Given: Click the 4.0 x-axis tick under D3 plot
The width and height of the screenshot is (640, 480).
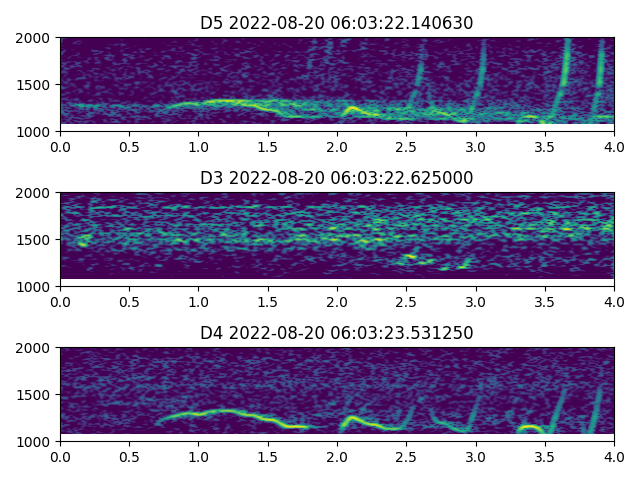Looking at the screenshot, I should click(613, 301).
